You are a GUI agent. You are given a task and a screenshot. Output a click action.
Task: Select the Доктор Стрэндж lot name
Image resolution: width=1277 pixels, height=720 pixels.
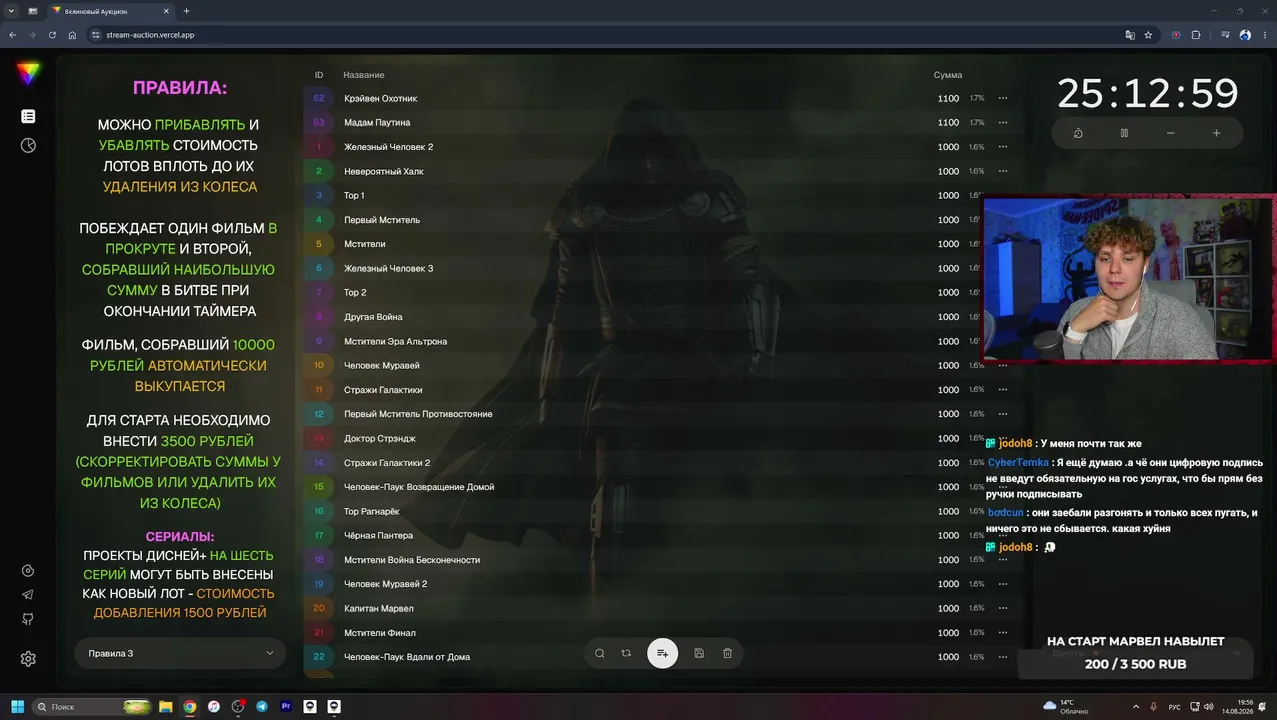(x=380, y=438)
